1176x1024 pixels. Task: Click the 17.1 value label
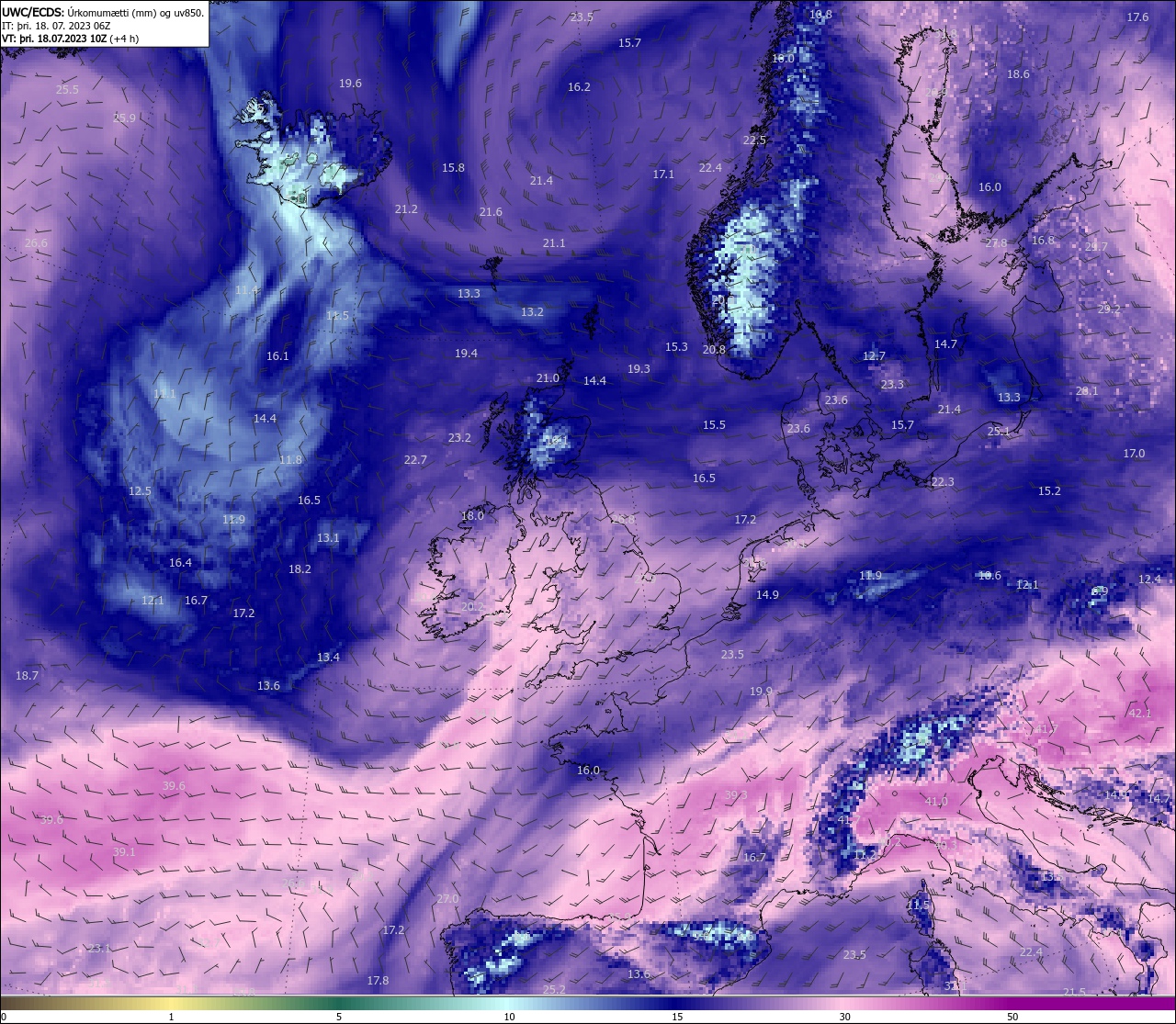coord(663,174)
